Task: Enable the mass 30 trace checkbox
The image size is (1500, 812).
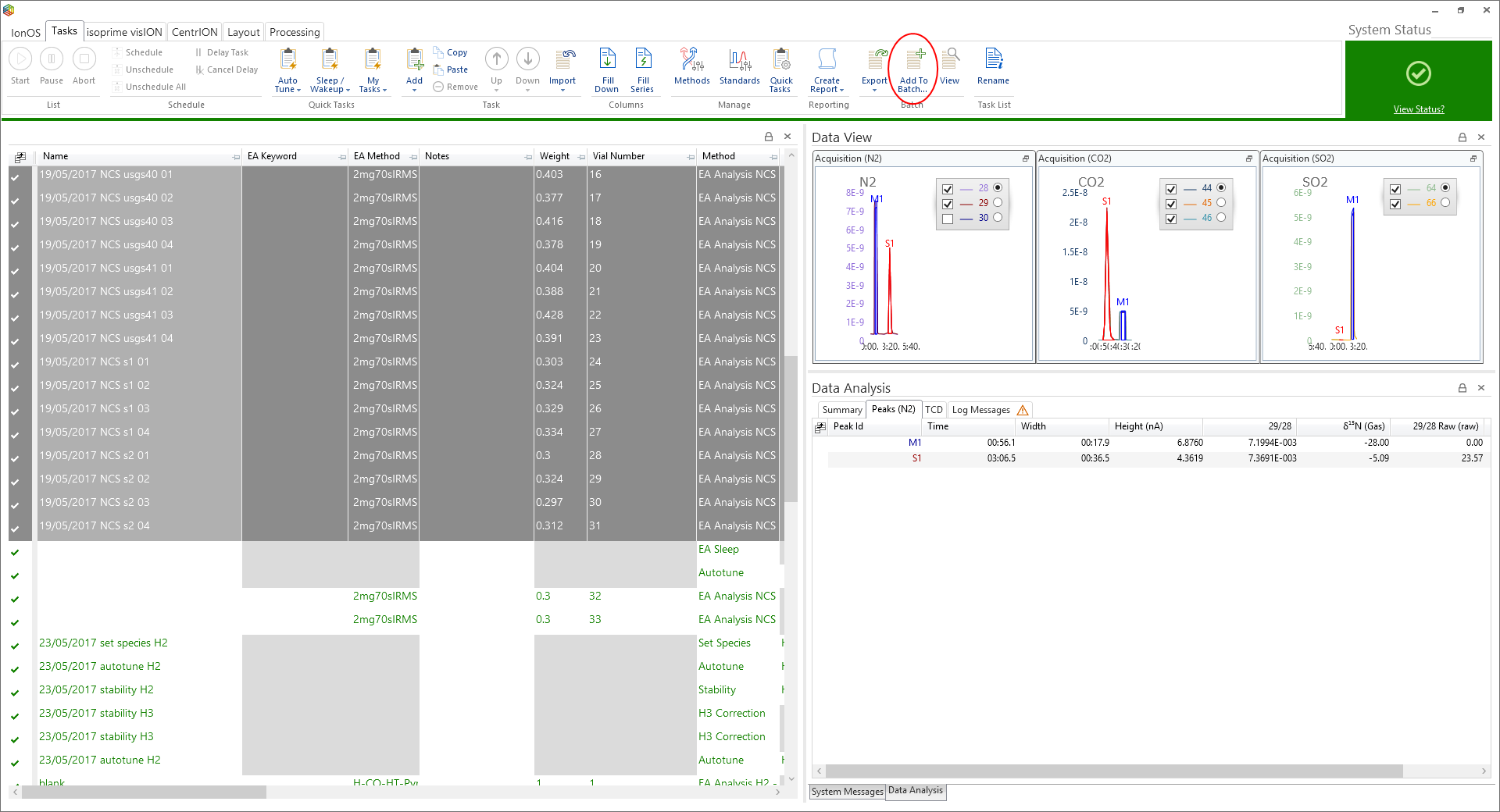Action: (x=948, y=219)
